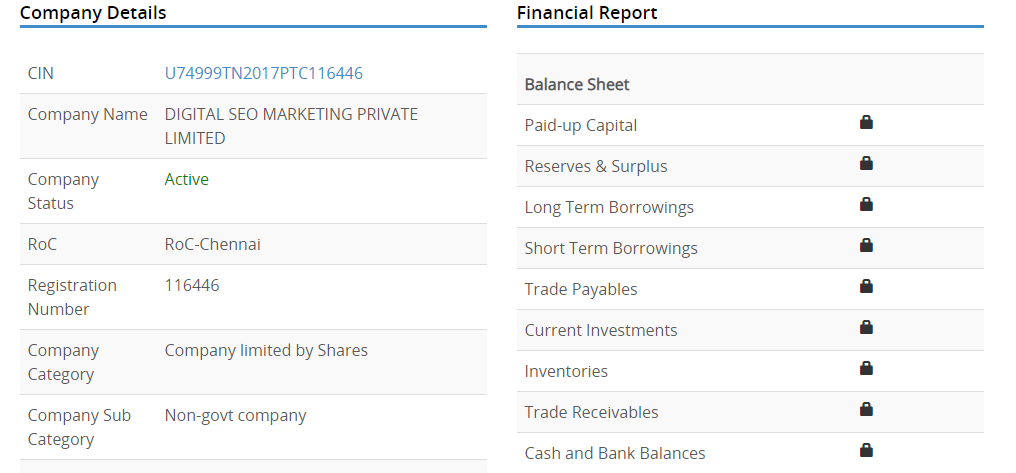
Task: Click the Company limited by Shares value
Action: (x=266, y=351)
